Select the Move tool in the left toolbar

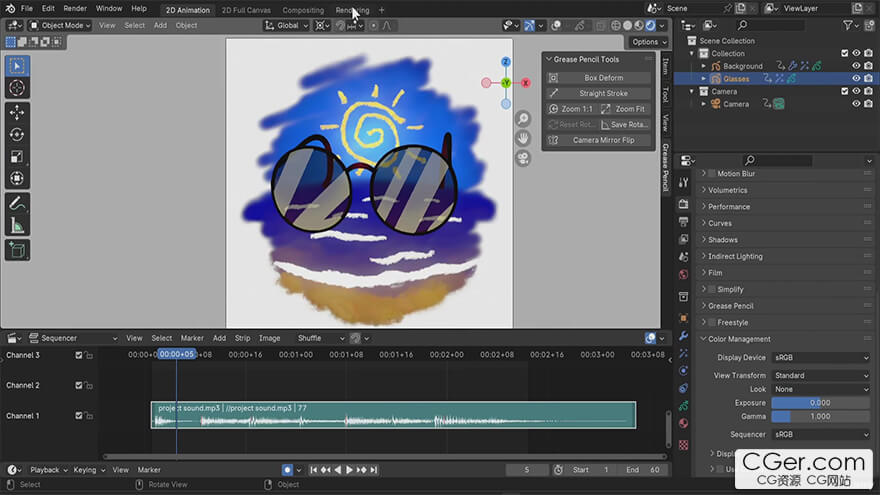tap(17, 113)
